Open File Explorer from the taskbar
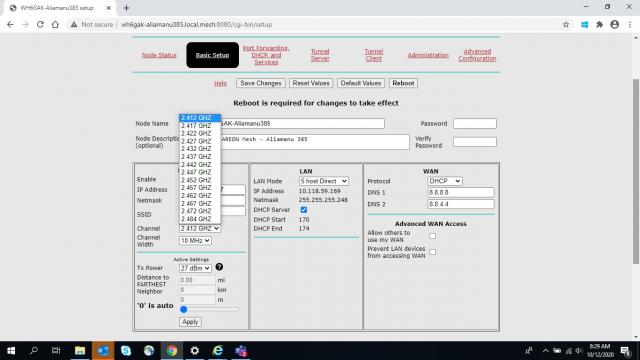 [x=80, y=351]
